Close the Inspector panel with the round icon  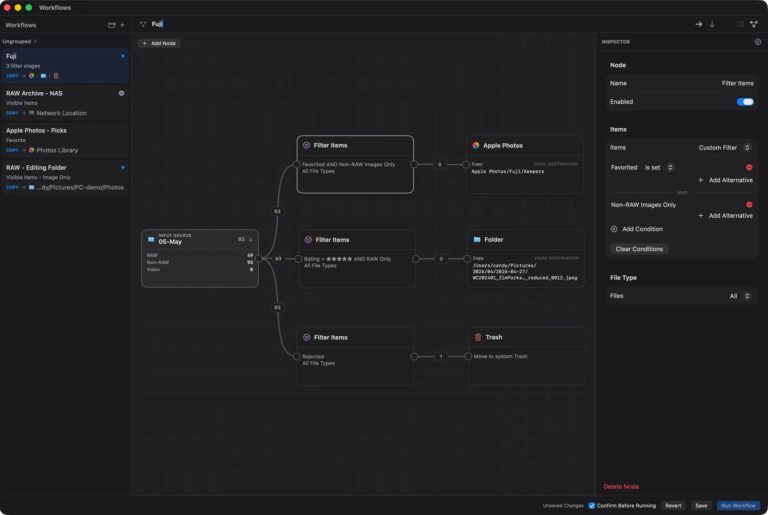(758, 42)
